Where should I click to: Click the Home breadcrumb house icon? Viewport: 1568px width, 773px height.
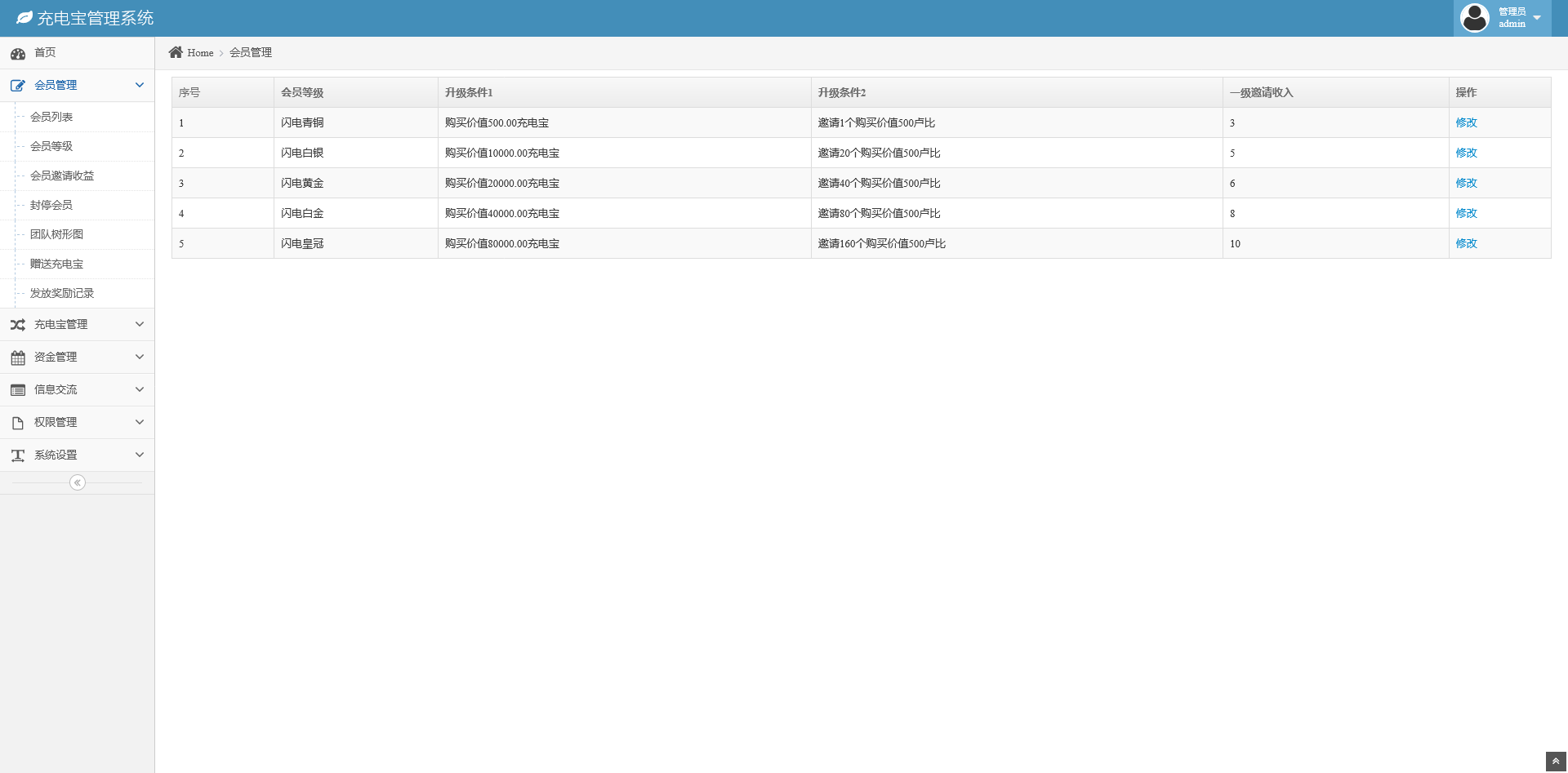[x=176, y=52]
